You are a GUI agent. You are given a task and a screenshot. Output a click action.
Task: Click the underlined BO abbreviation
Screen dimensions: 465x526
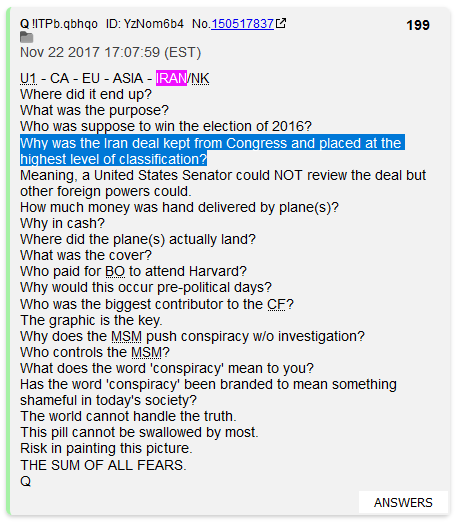pyautogui.click(x=115, y=271)
